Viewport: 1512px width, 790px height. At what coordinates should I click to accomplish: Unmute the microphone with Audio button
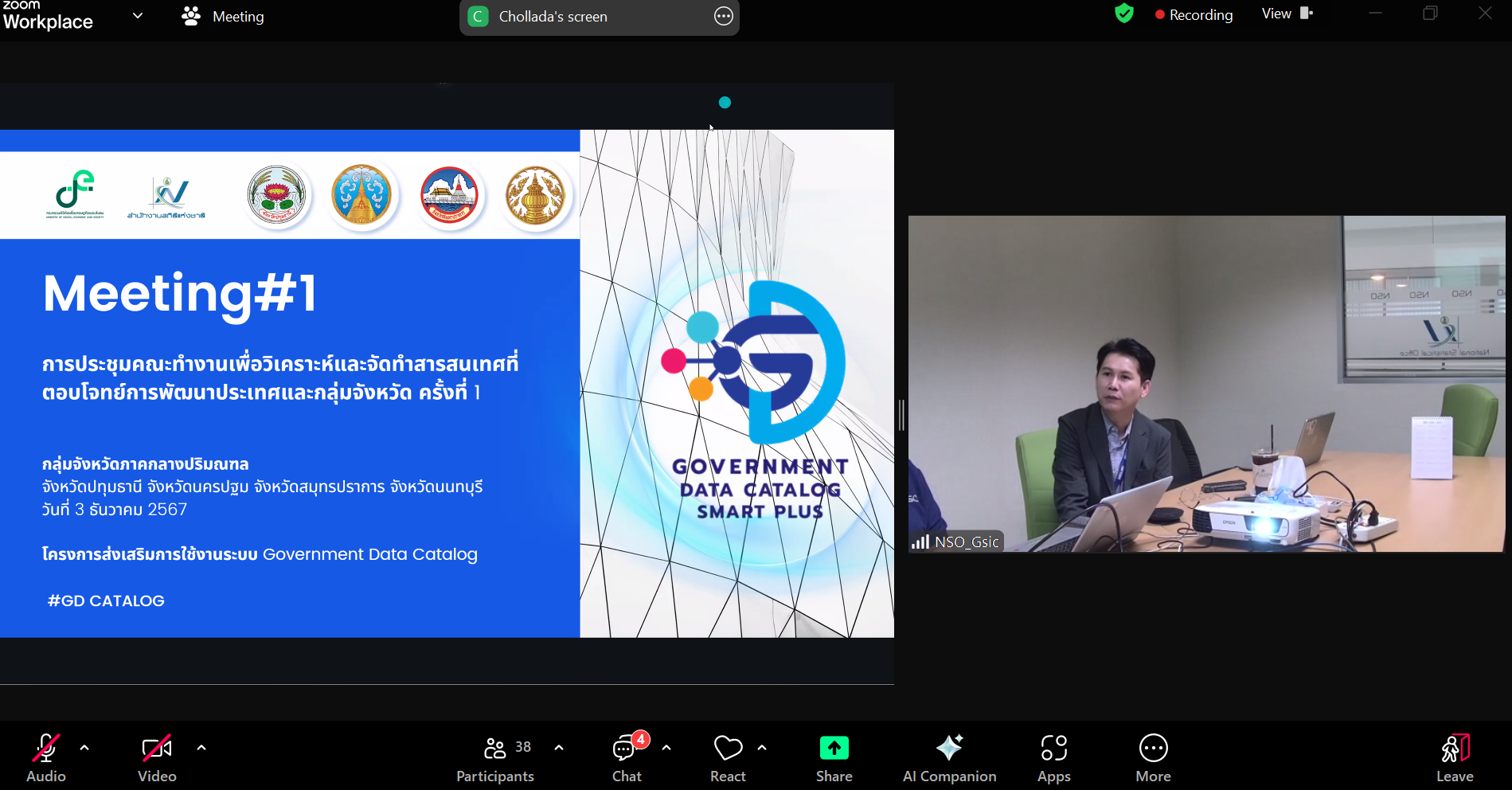click(45, 757)
